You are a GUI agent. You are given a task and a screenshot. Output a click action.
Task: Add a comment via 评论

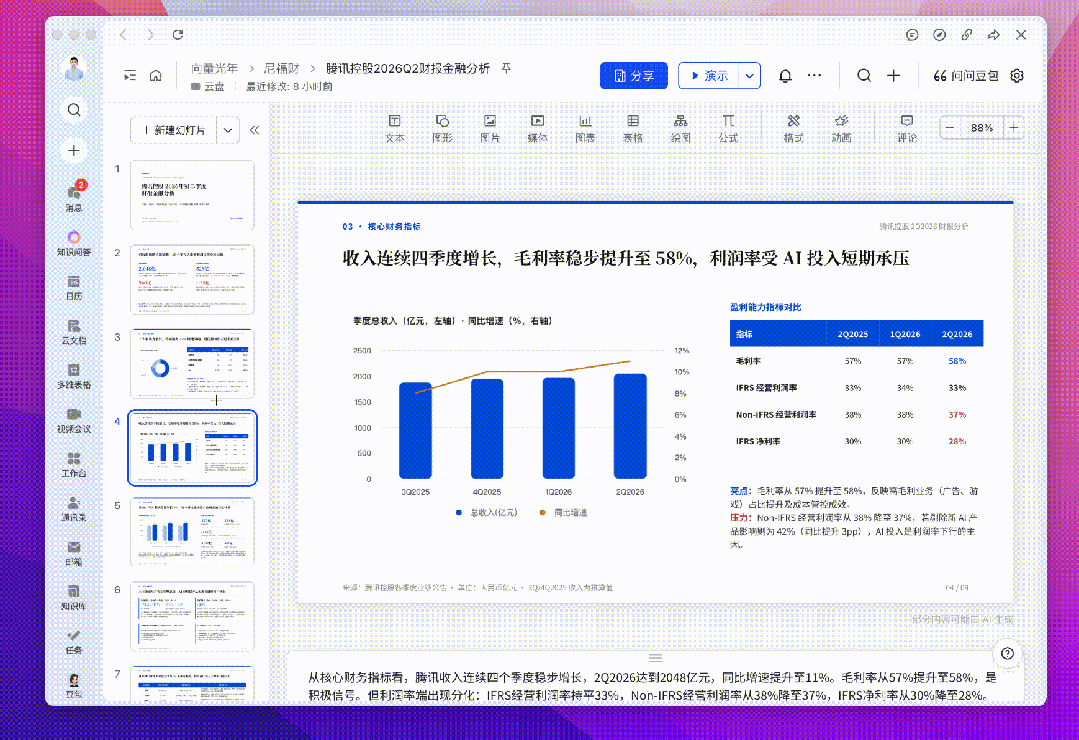[907, 129]
